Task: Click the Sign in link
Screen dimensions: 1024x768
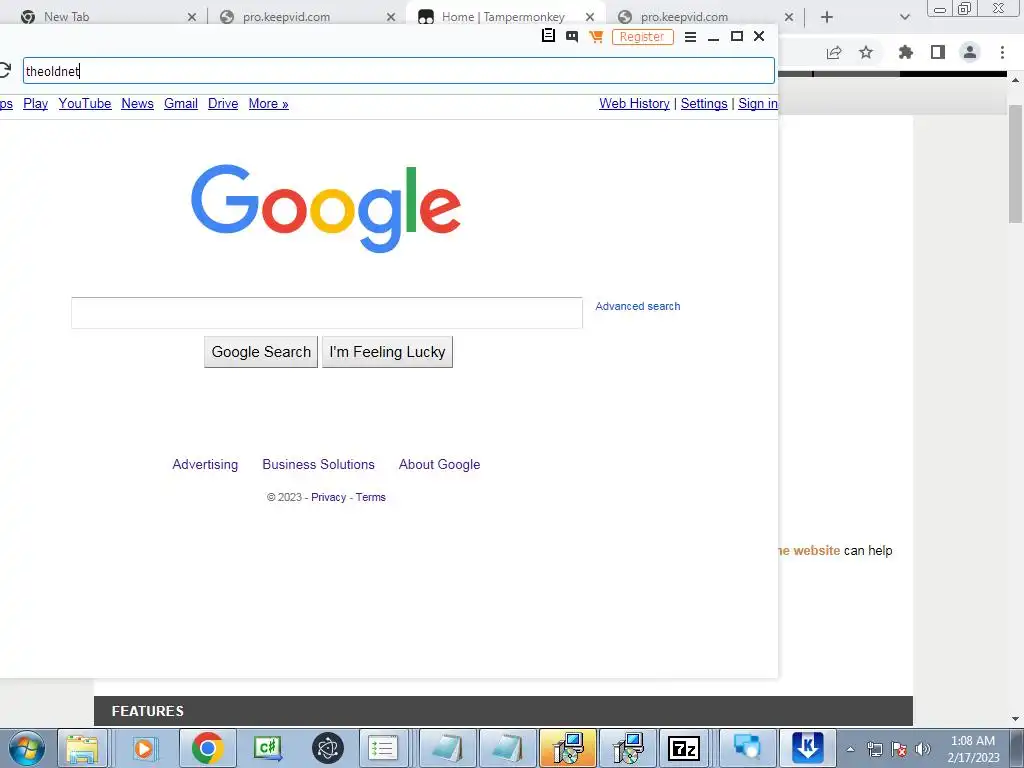Action: [758, 104]
